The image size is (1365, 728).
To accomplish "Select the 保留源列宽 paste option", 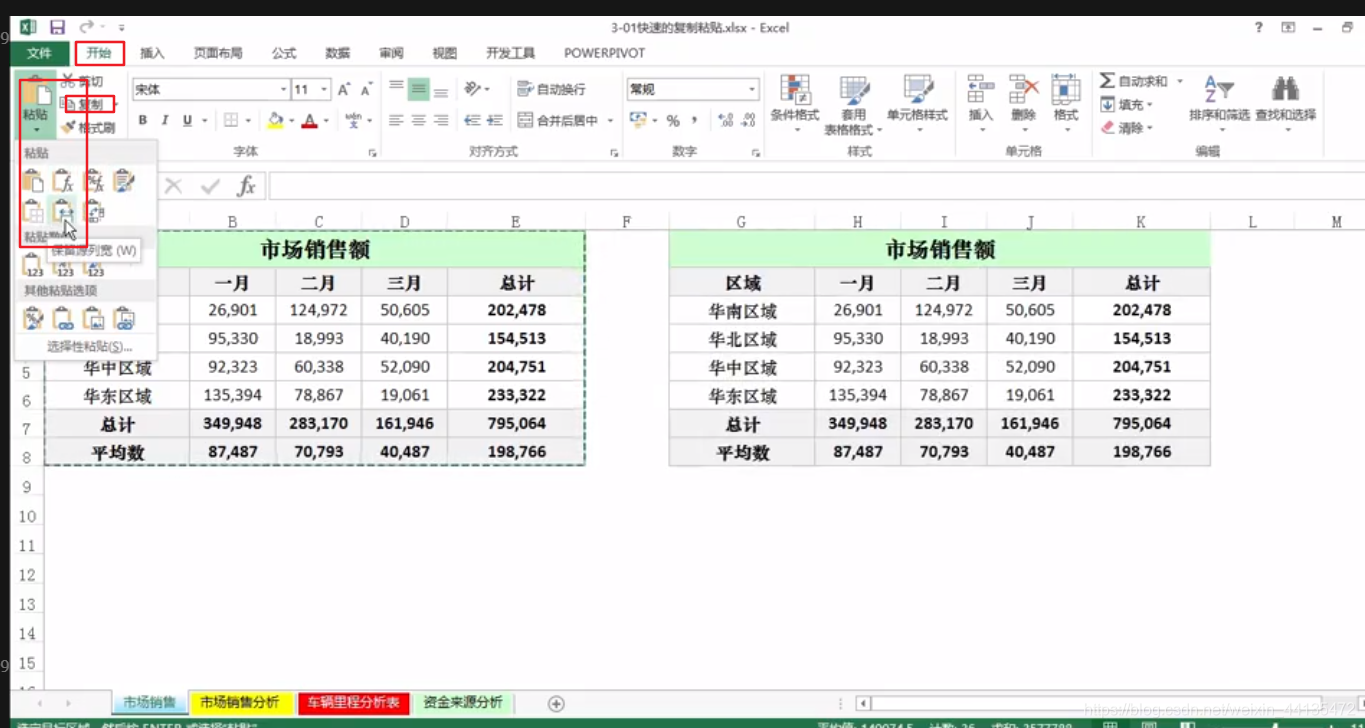I will point(62,211).
